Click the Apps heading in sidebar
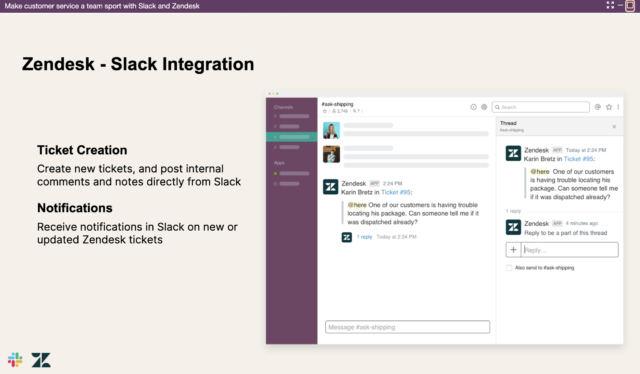Viewport: 640px width, 374px height. (x=279, y=163)
